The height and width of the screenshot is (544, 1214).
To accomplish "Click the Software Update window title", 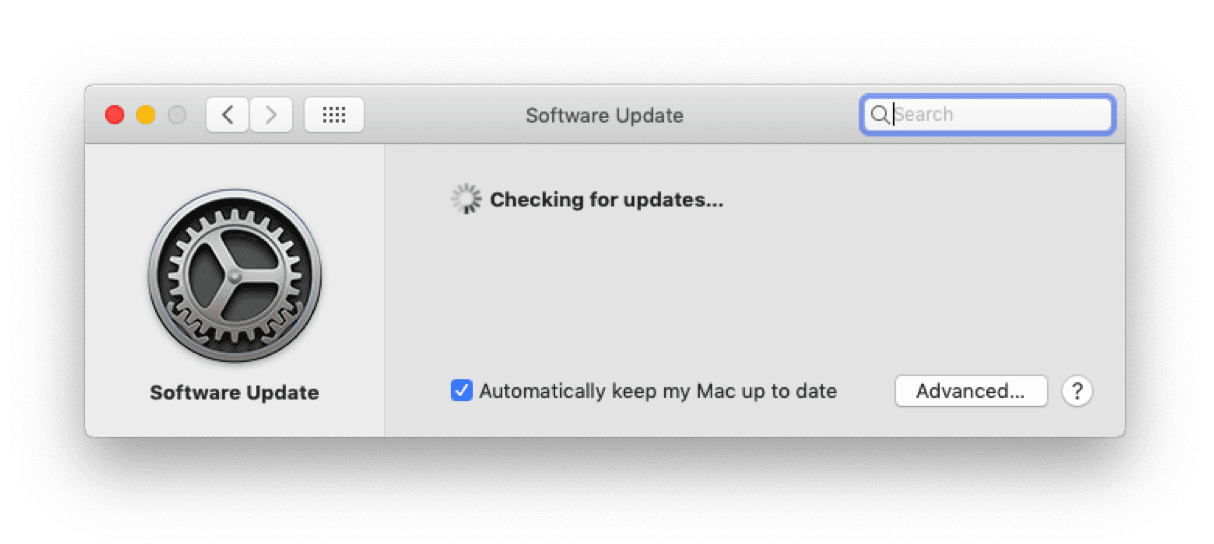I will [605, 115].
